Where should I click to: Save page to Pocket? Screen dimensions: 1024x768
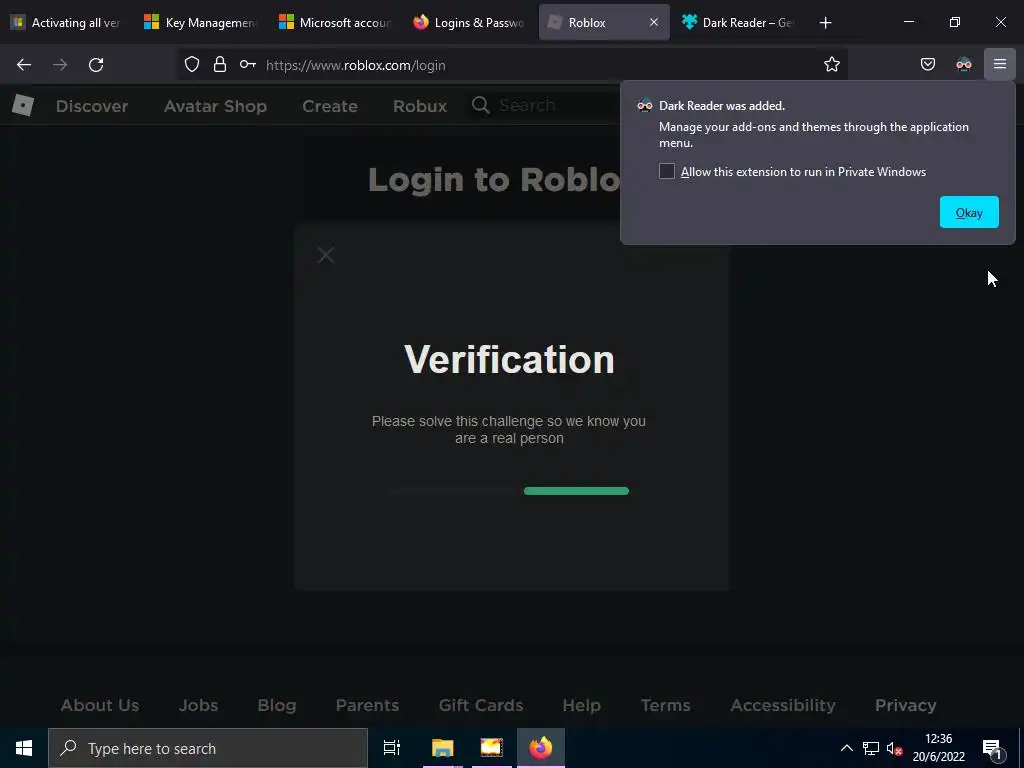[x=927, y=65]
